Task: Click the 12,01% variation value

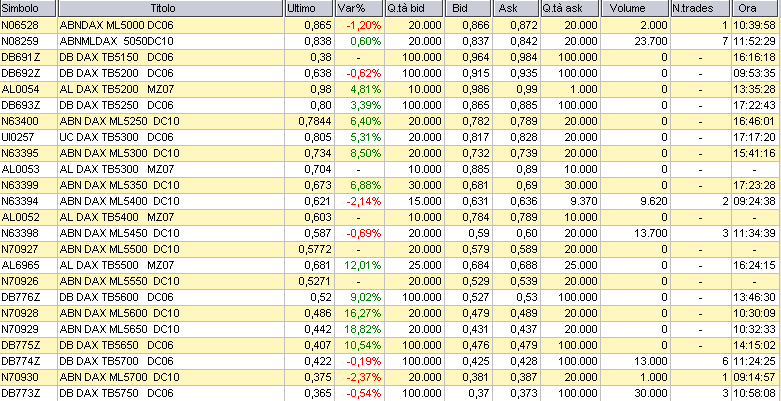Action: (x=362, y=265)
